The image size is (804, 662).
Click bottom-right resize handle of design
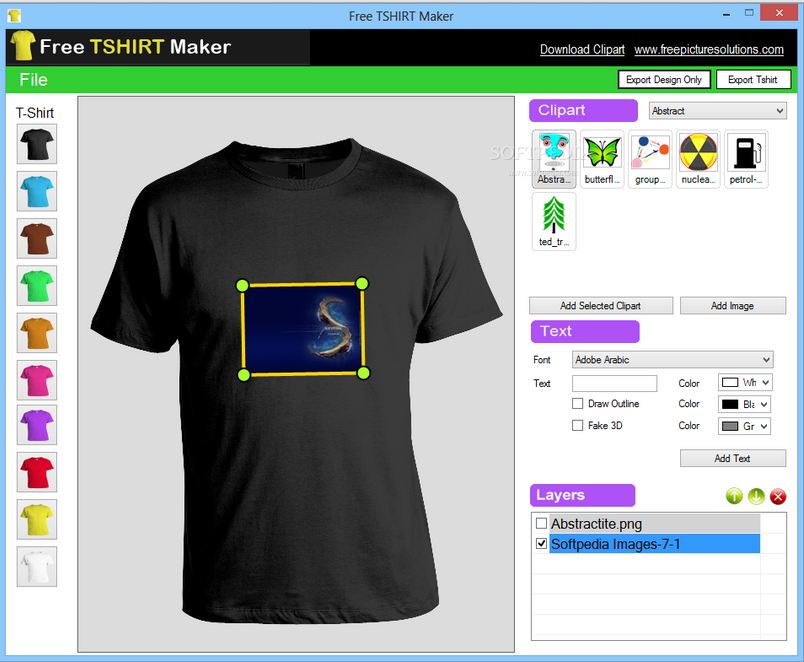tap(363, 373)
